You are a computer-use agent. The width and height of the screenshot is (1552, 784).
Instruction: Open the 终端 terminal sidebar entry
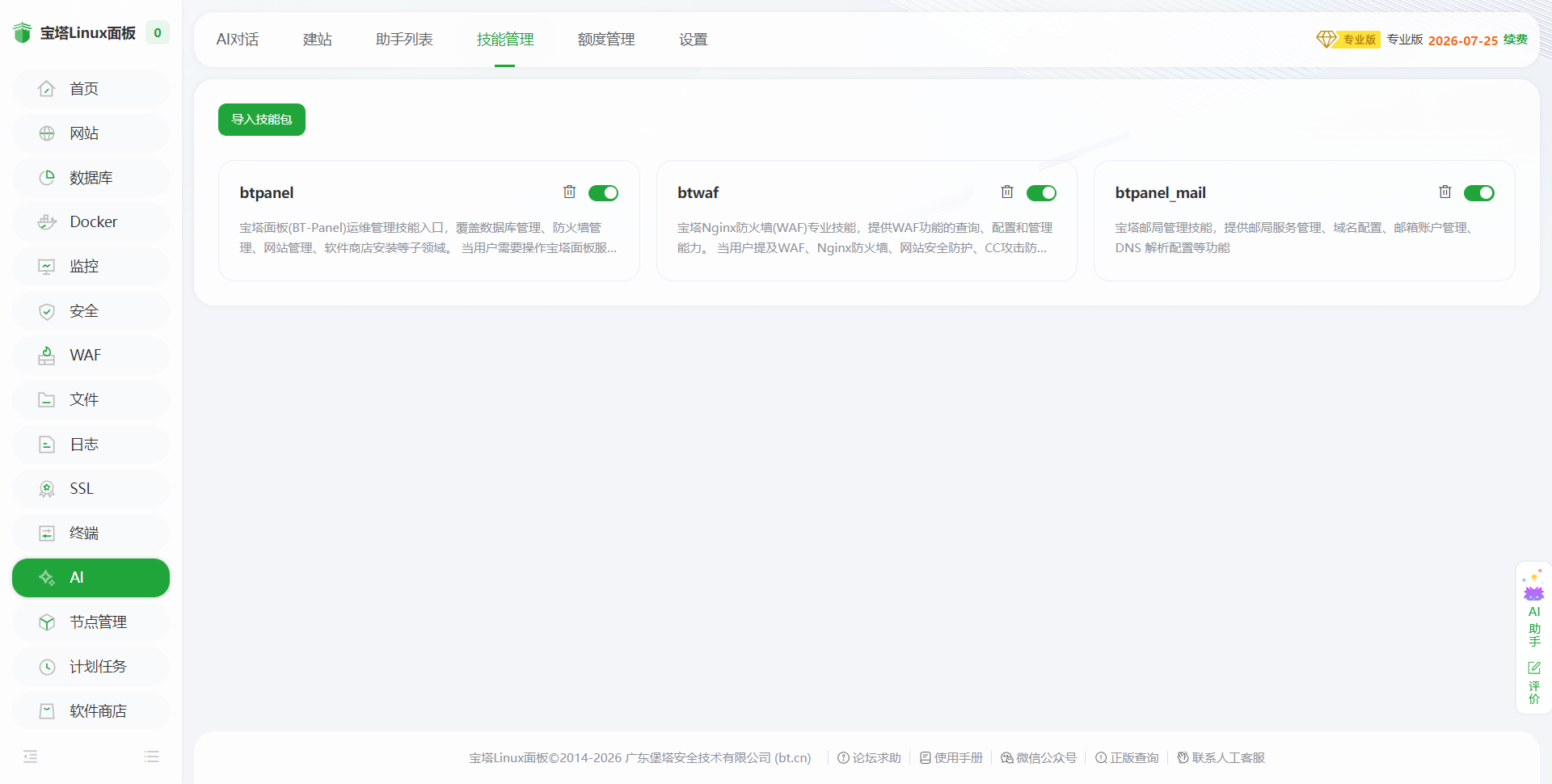(x=91, y=533)
